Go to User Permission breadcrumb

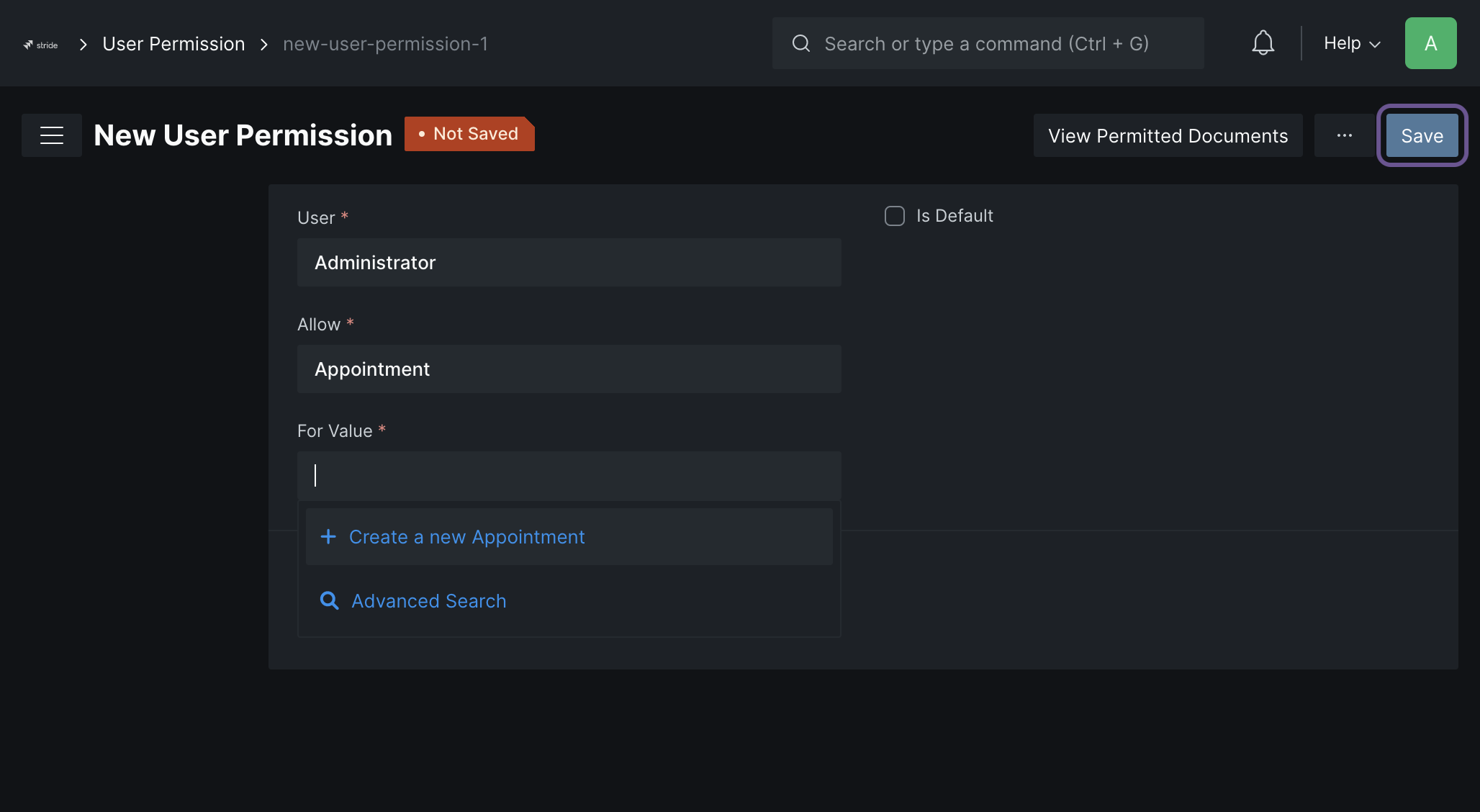tap(173, 44)
